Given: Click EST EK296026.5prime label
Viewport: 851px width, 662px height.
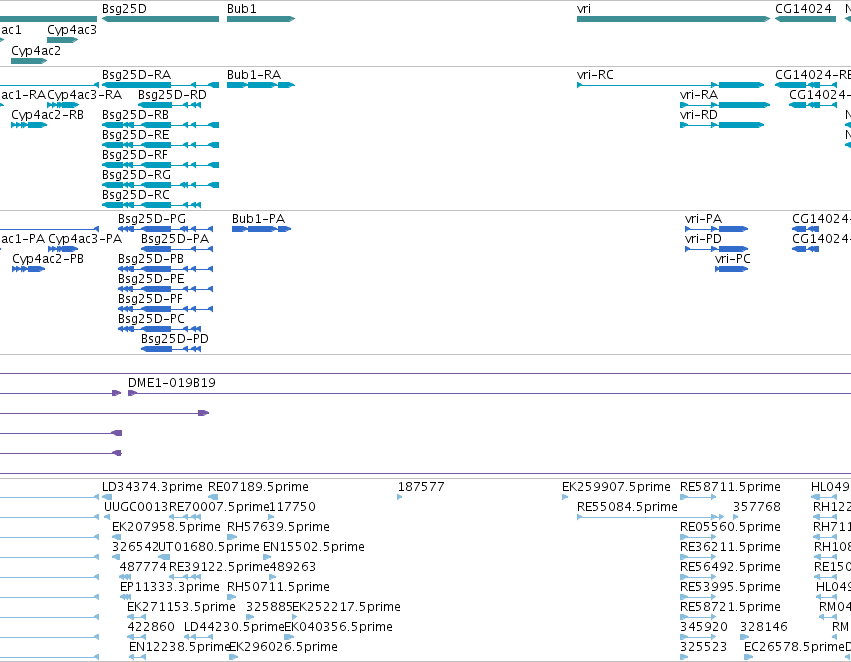Looking at the screenshot, I should 283,647.
